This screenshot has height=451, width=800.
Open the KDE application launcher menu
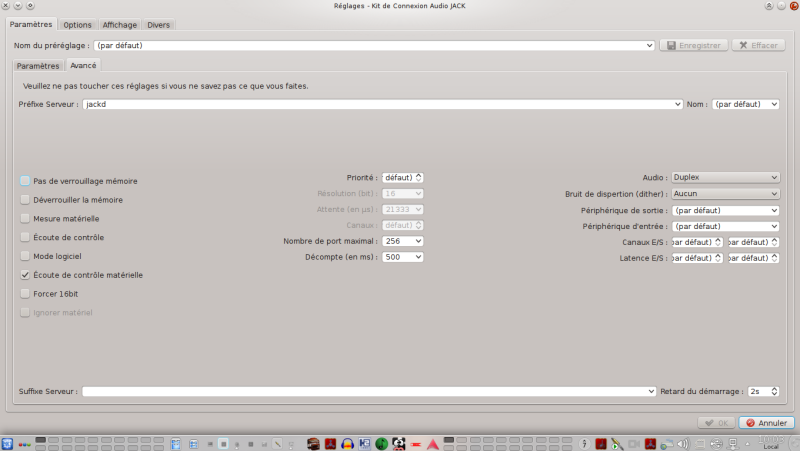[7, 444]
